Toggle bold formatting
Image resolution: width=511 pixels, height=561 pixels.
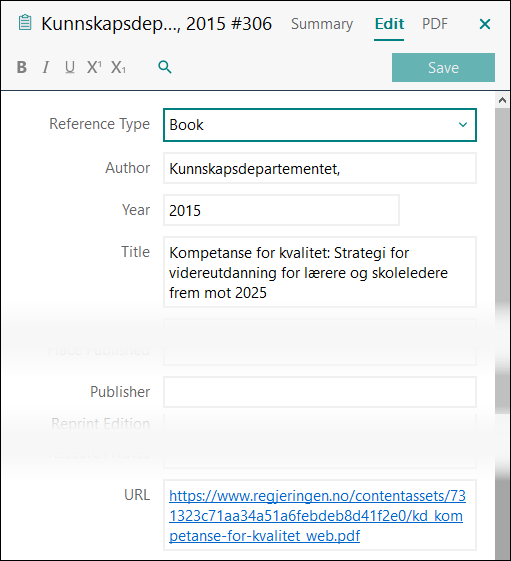(x=22, y=67)
